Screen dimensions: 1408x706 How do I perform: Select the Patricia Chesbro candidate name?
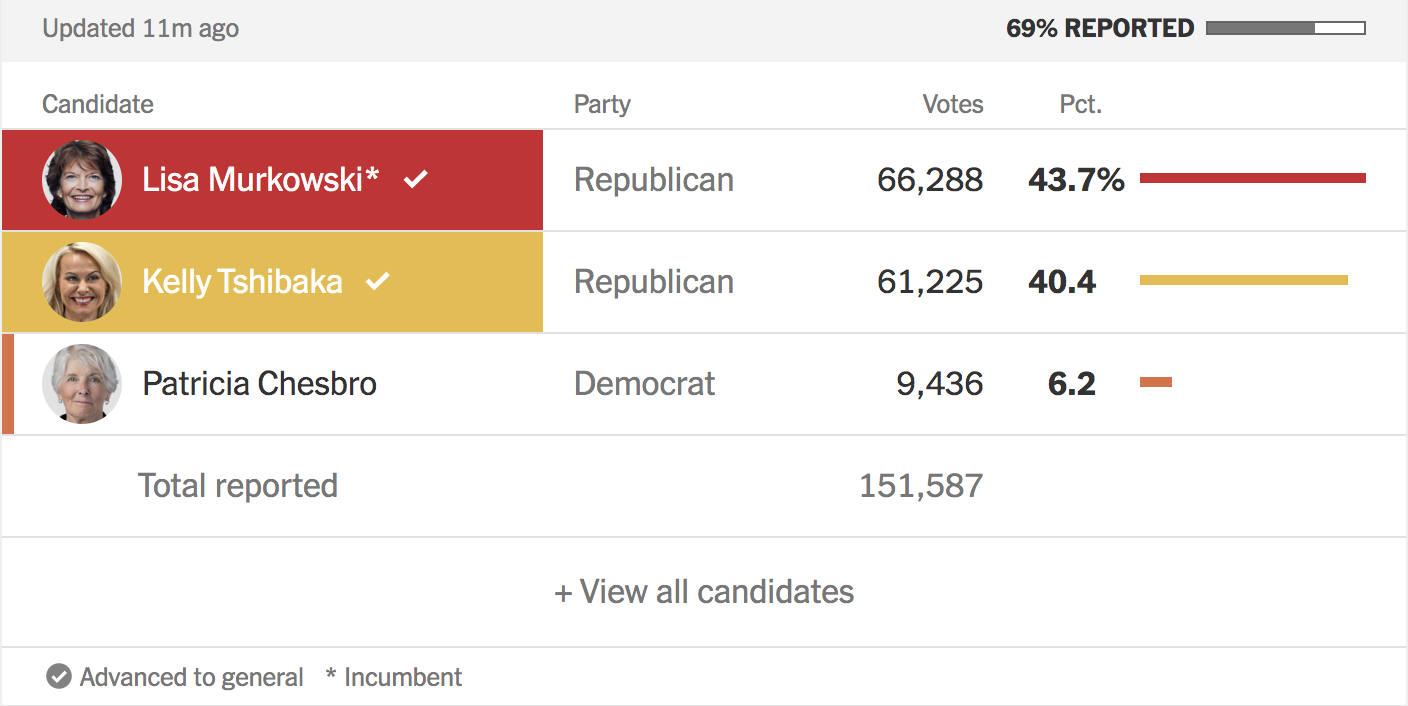(x=259, y=384)
